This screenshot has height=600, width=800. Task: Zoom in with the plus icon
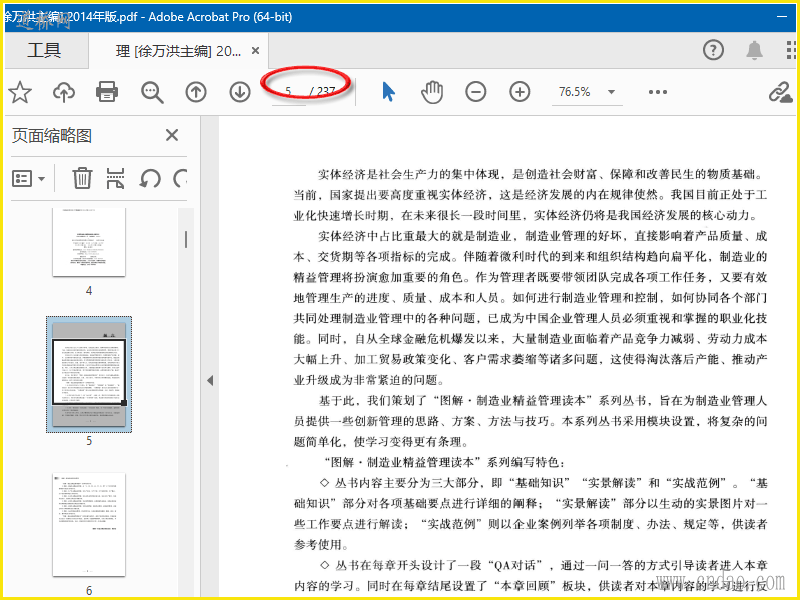(519, 92)
